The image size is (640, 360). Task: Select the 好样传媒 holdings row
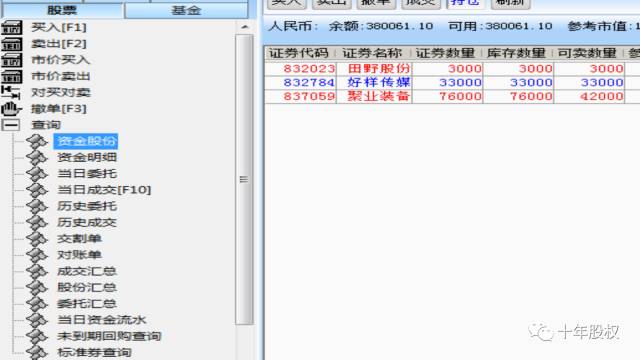[x=452, y=82]
